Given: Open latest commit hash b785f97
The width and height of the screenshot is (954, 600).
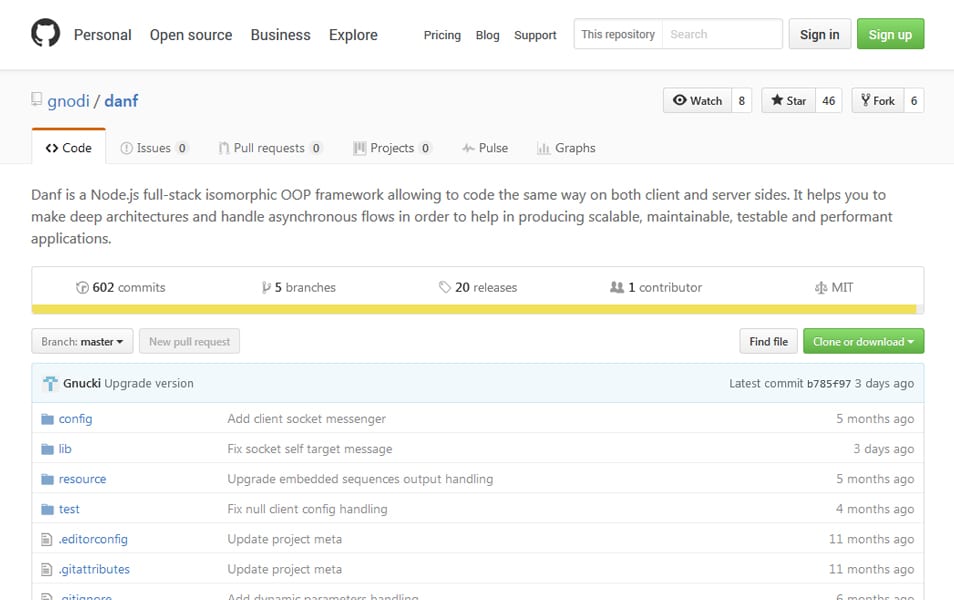Looking at the screenshot, I should coord(829,383).
